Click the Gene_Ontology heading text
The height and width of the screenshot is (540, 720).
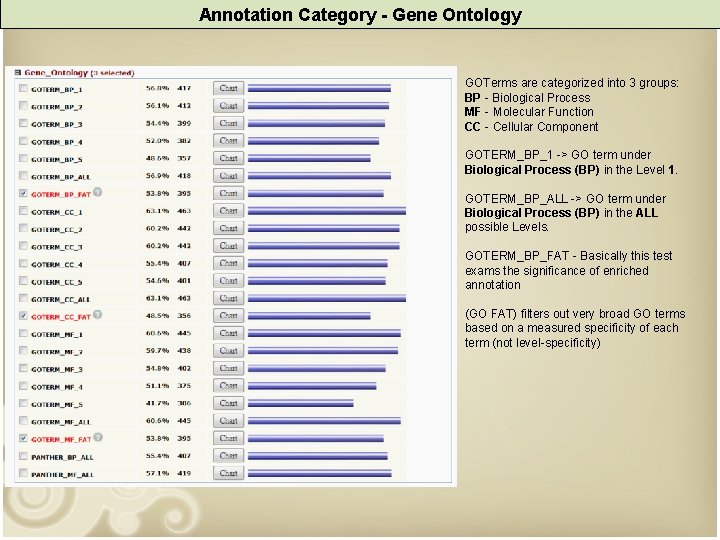(x=56, y=73)
